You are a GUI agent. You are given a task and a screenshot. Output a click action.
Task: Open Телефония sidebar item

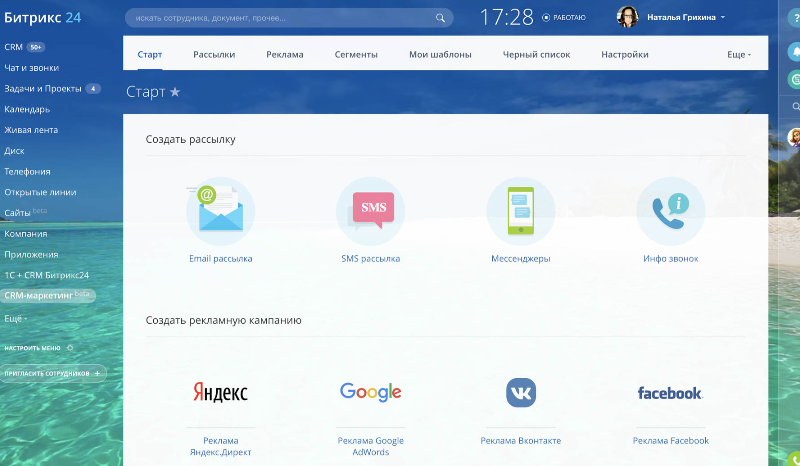point(27,171)
